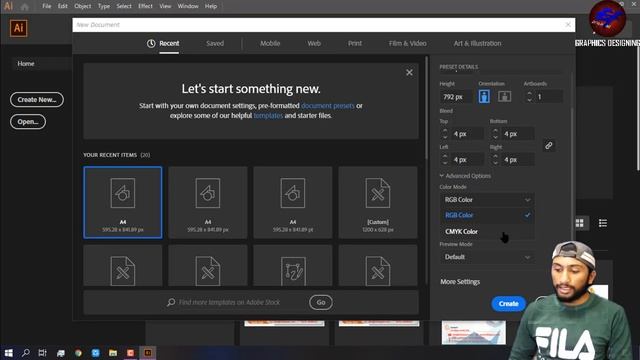Open the Web tab
The width and height of the screenshot is (640, 360).
[x=314, y=43]
